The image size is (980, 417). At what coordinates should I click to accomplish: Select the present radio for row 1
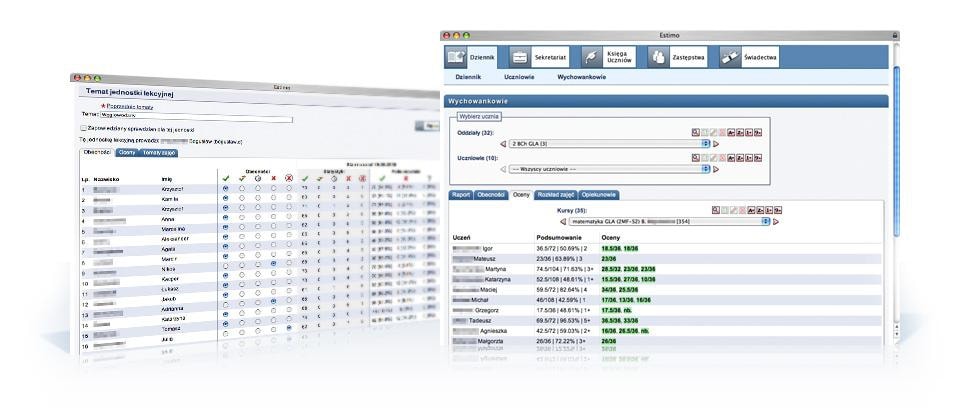pos(226,189)
